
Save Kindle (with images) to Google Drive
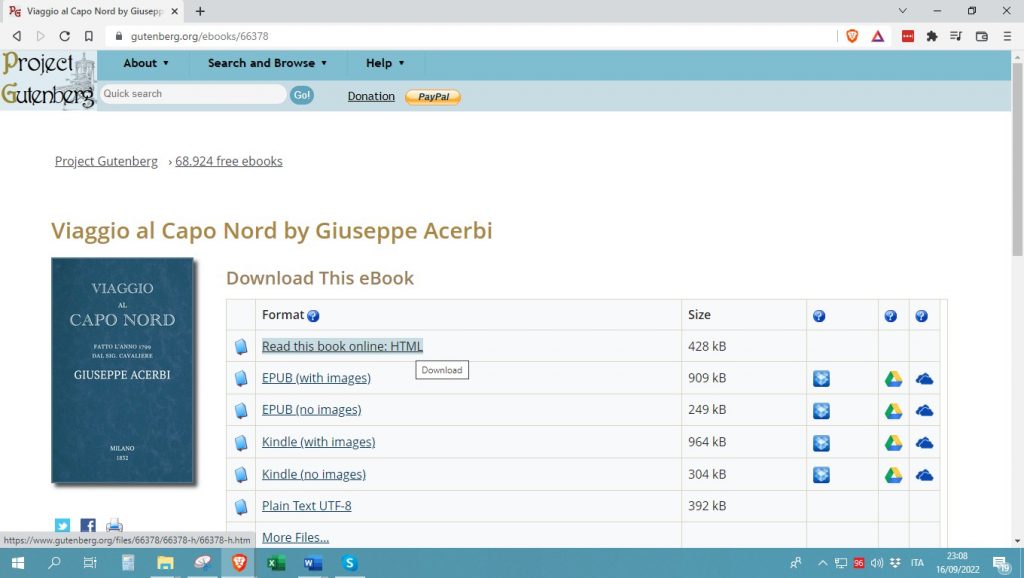tap(893, 443)
